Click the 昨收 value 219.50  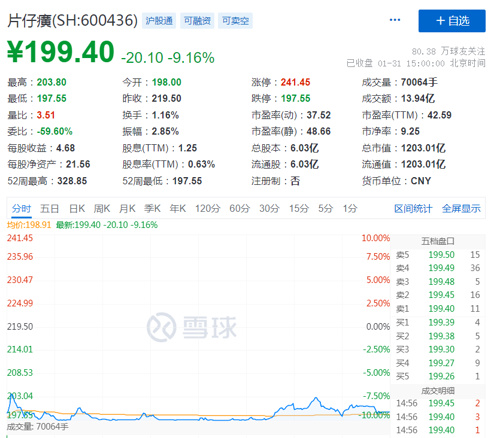pos(166,98)
